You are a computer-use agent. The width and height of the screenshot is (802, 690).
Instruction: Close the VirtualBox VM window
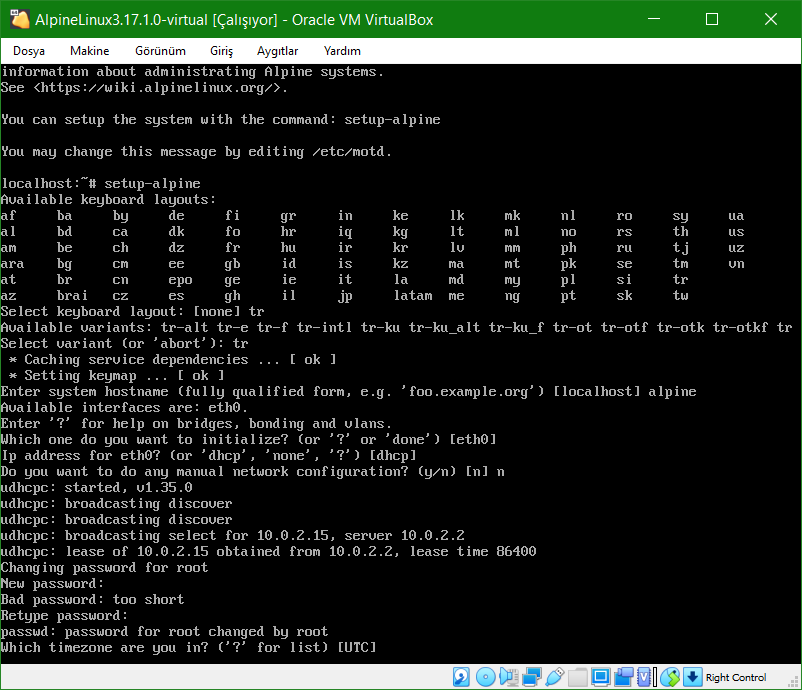click(770, 19)
